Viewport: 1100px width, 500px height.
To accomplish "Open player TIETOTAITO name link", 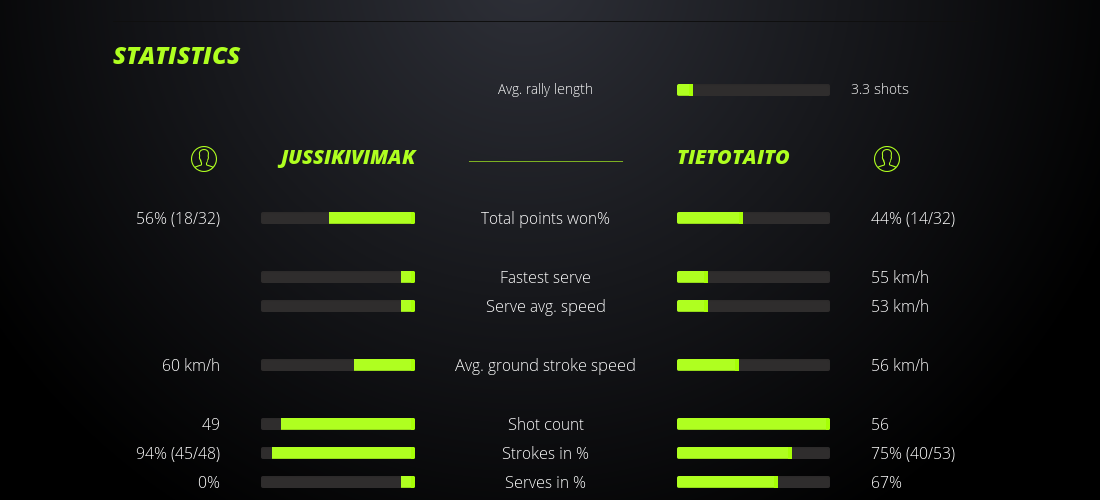I will (733, 158).
